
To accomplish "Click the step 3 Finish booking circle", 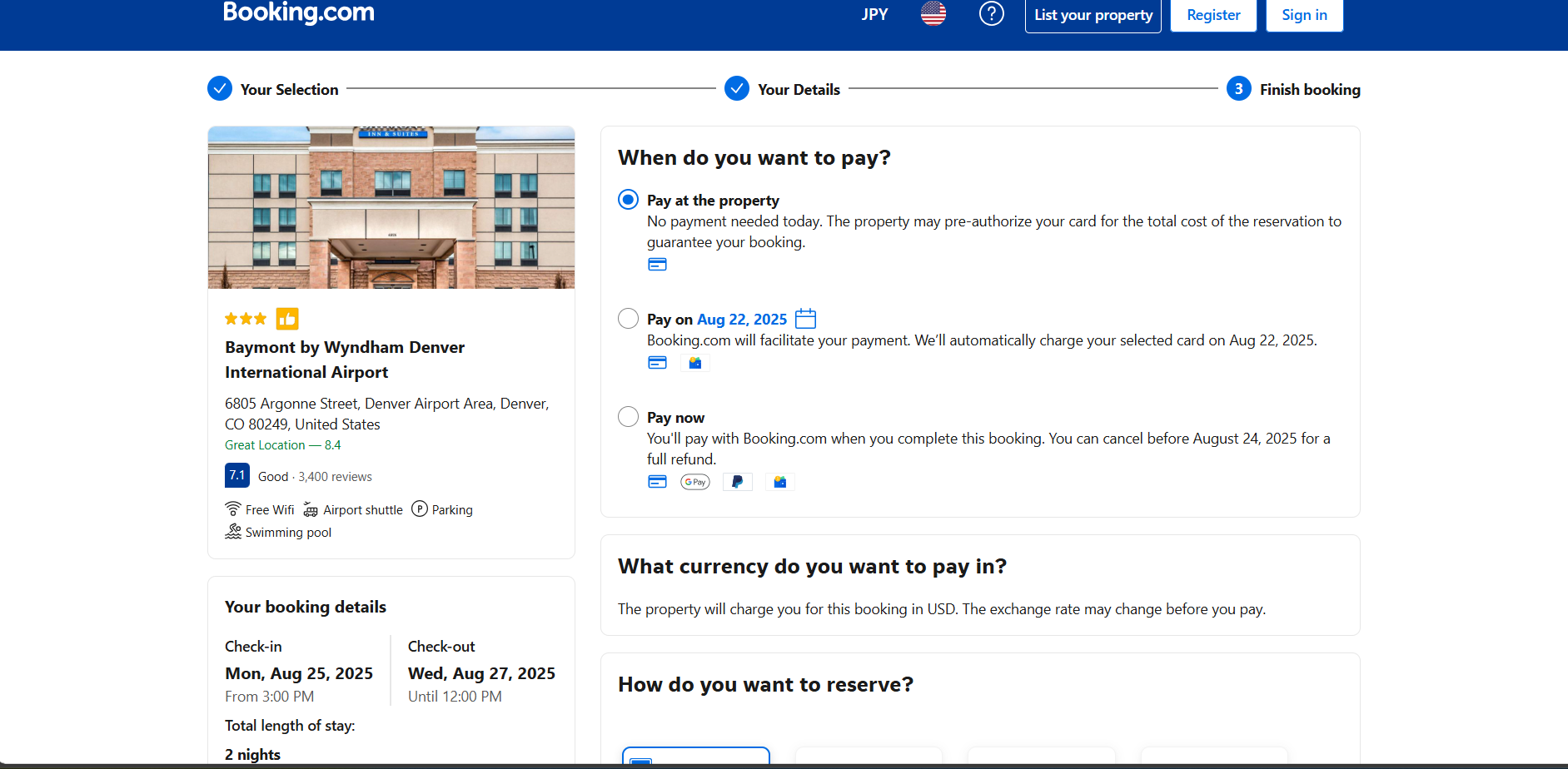I will (1239, 88).
